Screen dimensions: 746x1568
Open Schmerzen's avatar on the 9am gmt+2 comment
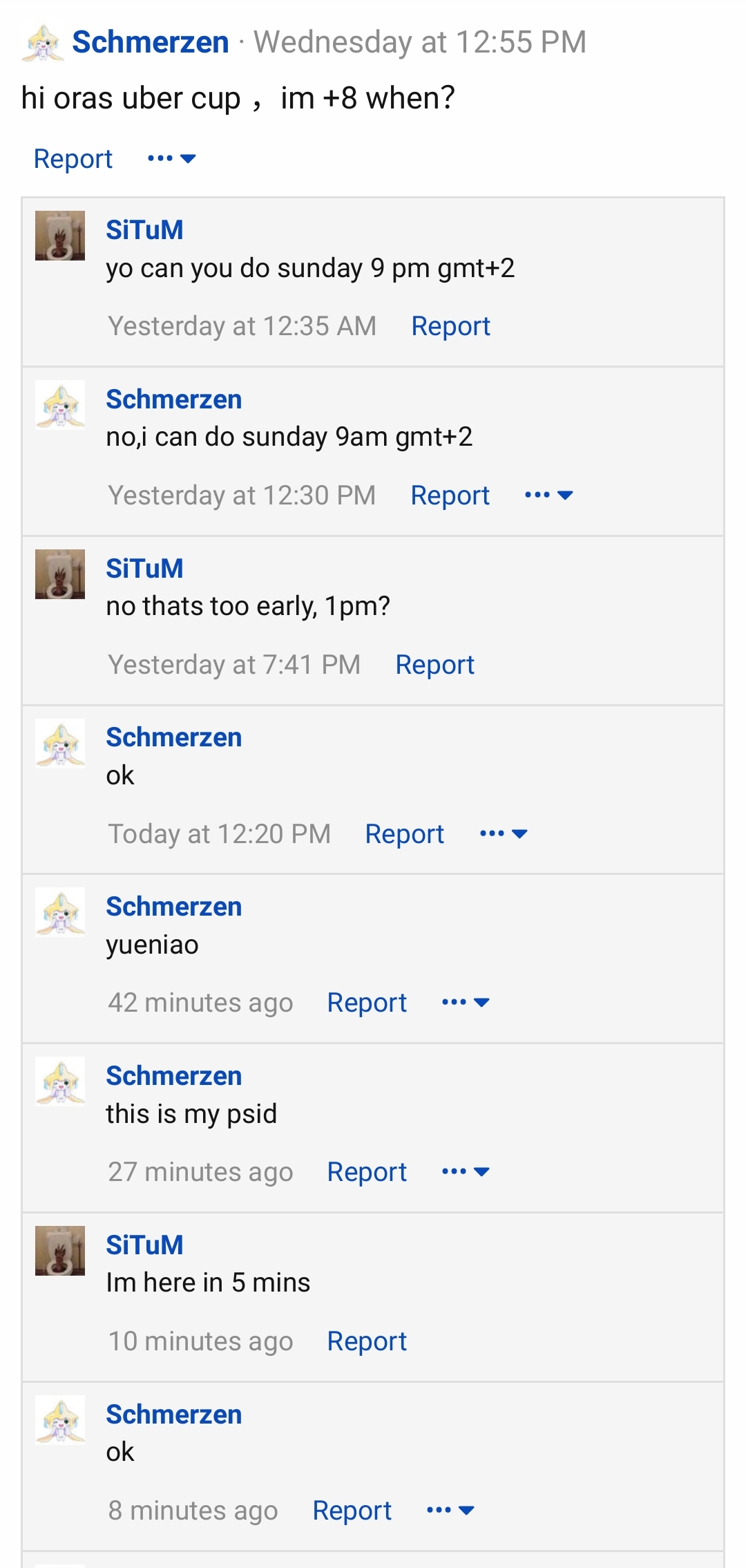(x=60, y=404)
